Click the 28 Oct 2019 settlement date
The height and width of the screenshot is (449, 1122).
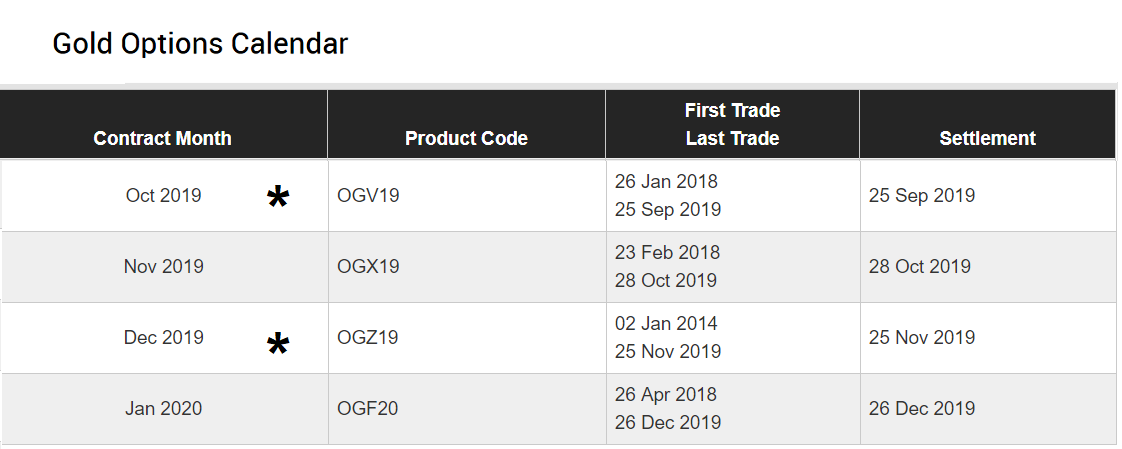[919, 266]
